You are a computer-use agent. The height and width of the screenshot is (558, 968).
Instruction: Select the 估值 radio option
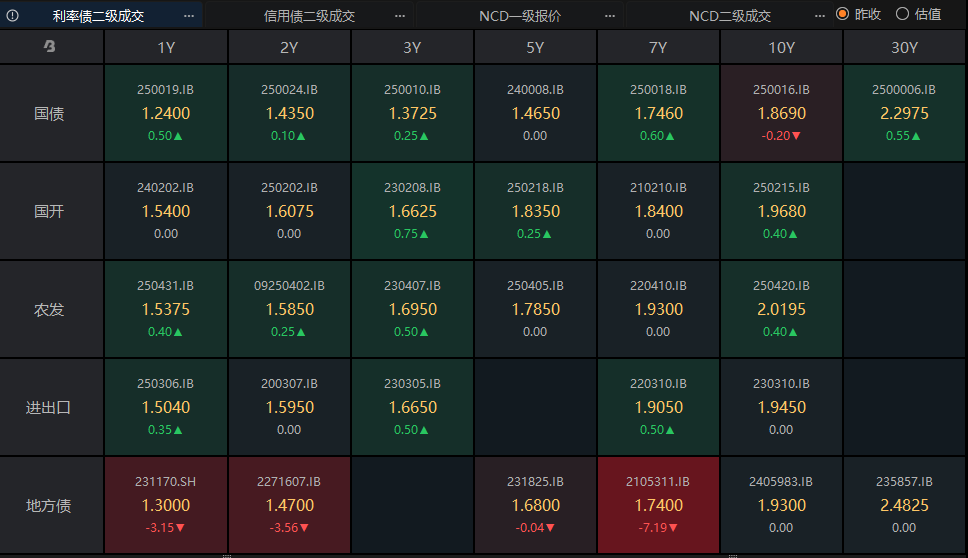pos(902,14)
